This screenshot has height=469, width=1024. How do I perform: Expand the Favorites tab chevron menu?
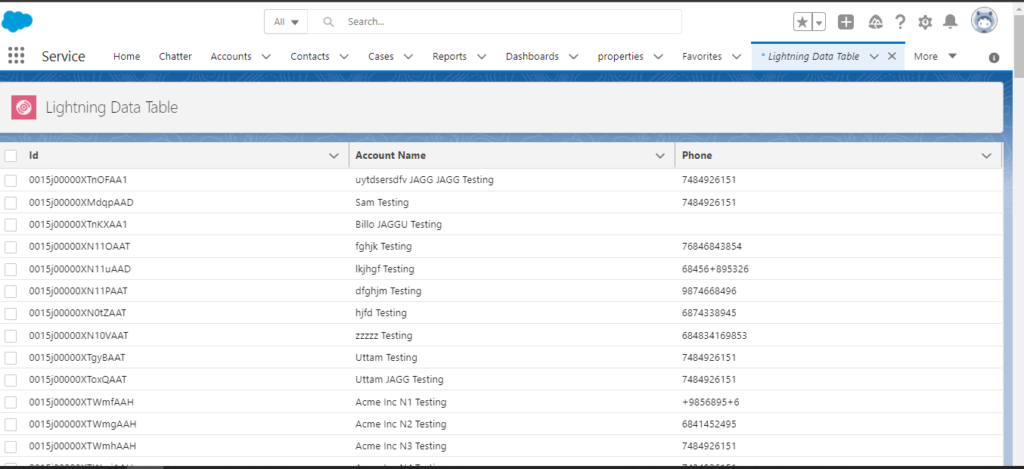737,57
